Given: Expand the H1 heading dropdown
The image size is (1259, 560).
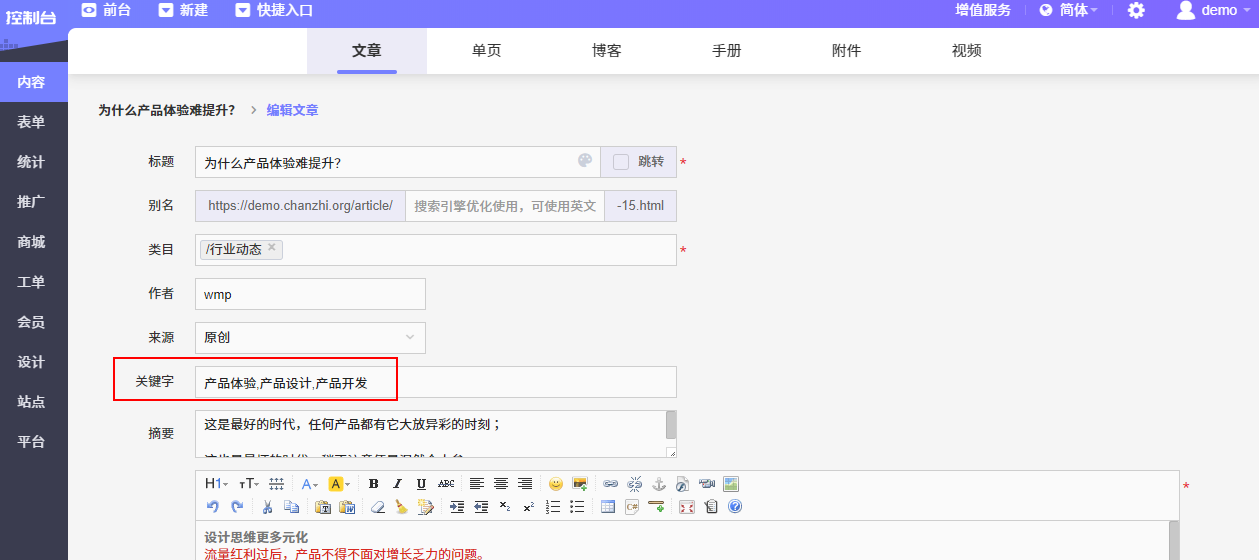Looking at the screenshot, I should coord(216,484).
